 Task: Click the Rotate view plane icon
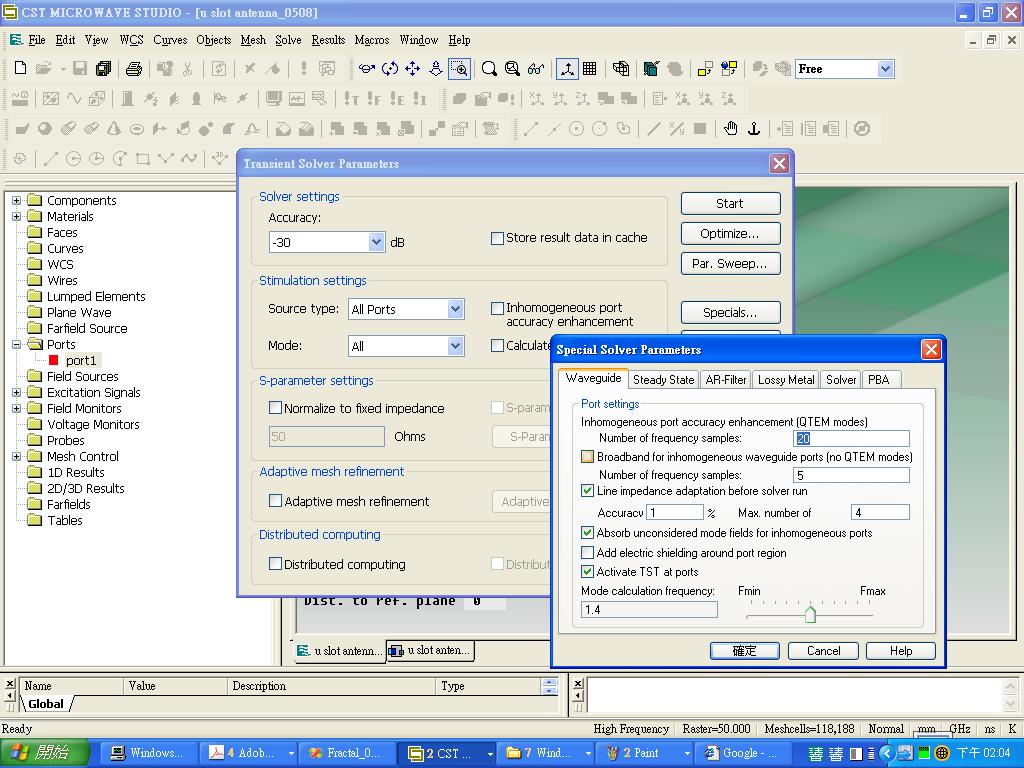point(366,69)
